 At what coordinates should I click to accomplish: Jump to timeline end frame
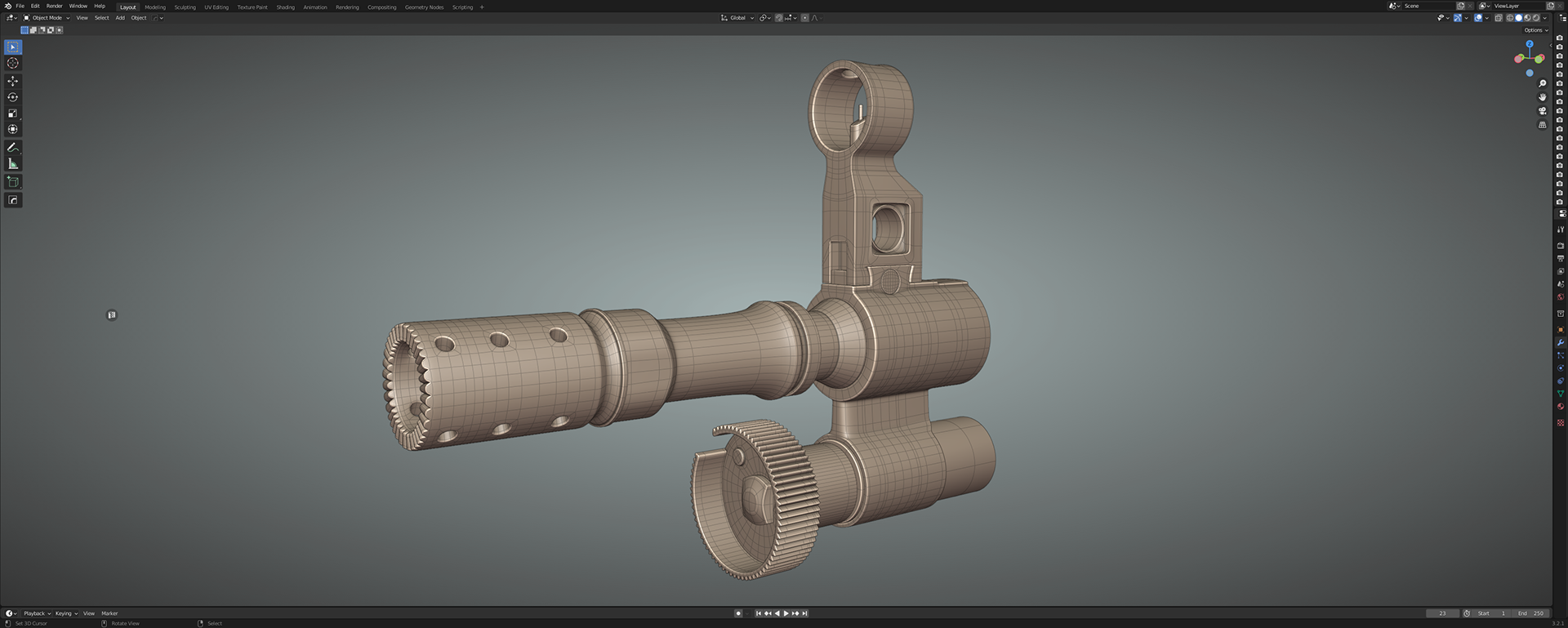point(804,613)
